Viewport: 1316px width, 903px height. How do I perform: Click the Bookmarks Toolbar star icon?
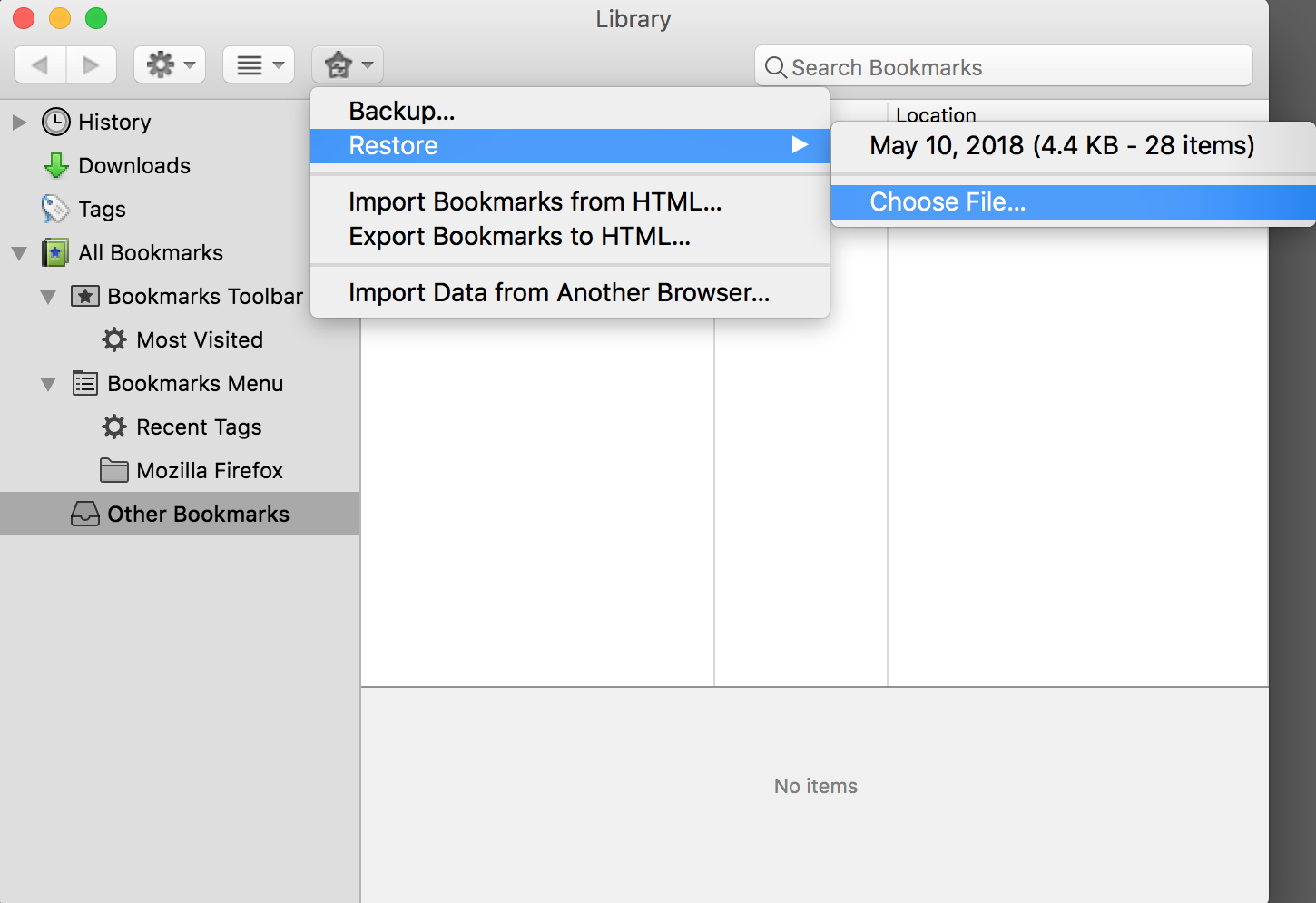(85, 296)
